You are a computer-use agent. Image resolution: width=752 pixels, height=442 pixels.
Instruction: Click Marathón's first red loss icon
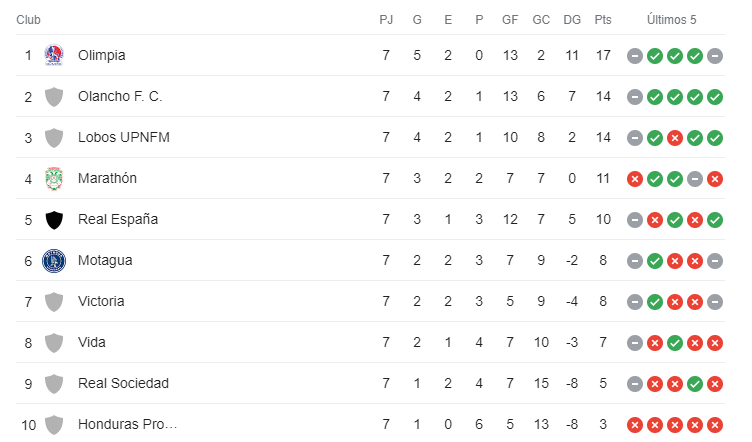[x=634, y=179]
